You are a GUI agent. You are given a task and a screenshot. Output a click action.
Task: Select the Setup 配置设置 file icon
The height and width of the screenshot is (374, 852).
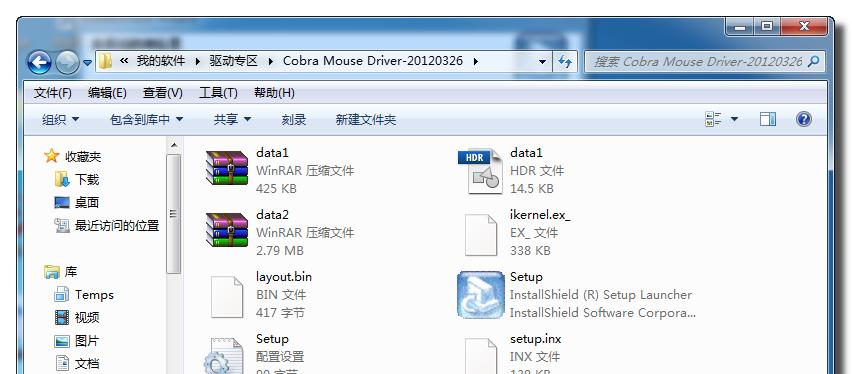coord(223,356)
